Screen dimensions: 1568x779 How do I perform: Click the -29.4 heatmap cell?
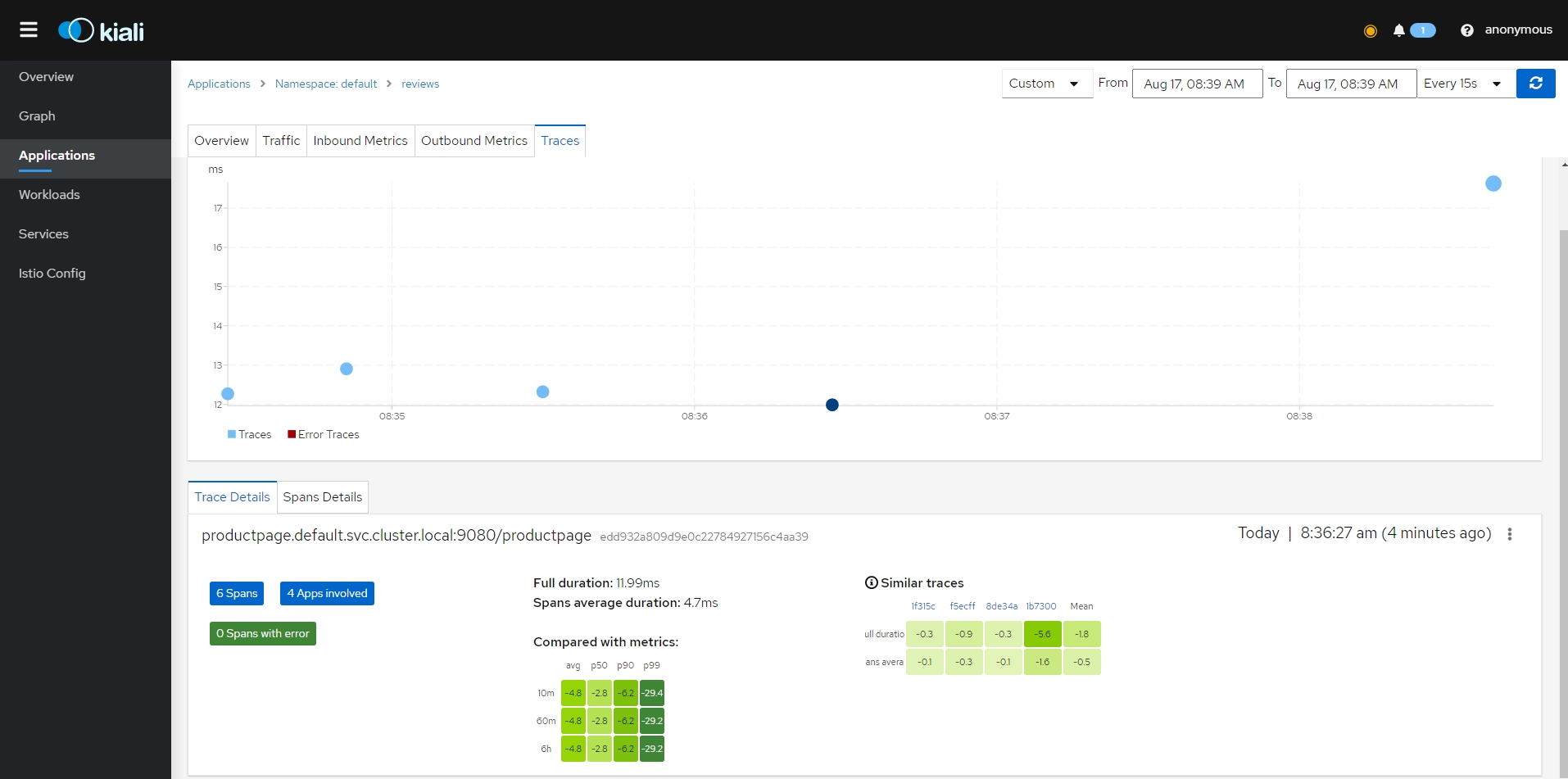click(x=652, y=694)
